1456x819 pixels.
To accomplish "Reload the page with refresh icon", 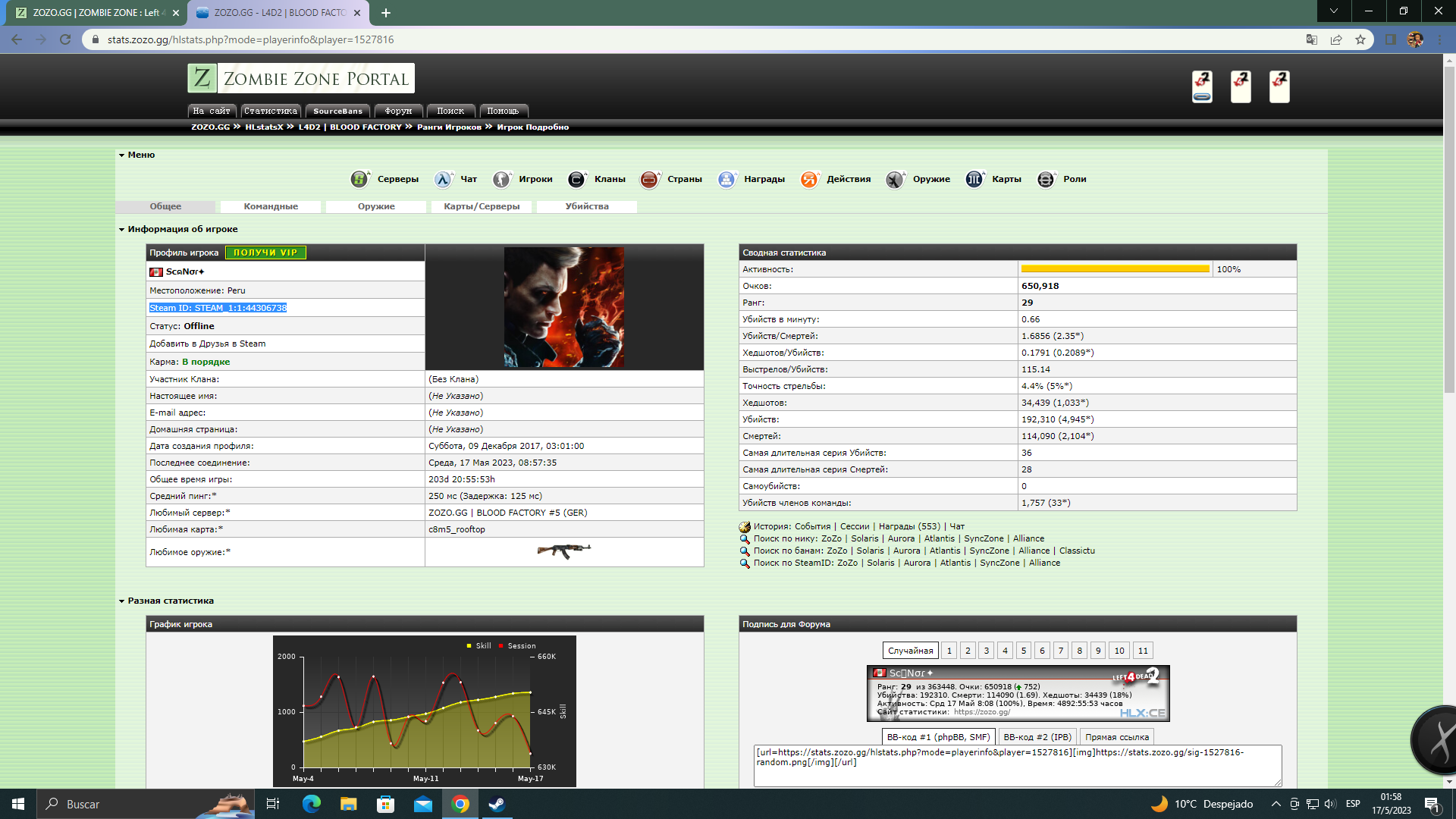I will pyautogui.click(x=65, y=39).
